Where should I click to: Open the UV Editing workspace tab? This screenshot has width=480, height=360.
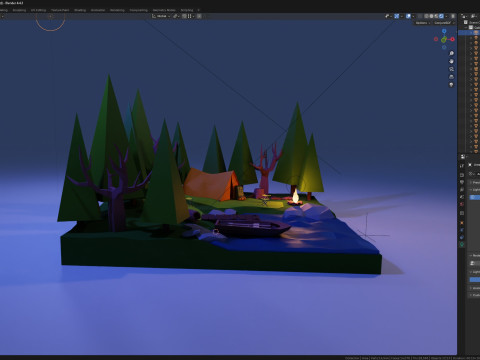tap(38, 10)
